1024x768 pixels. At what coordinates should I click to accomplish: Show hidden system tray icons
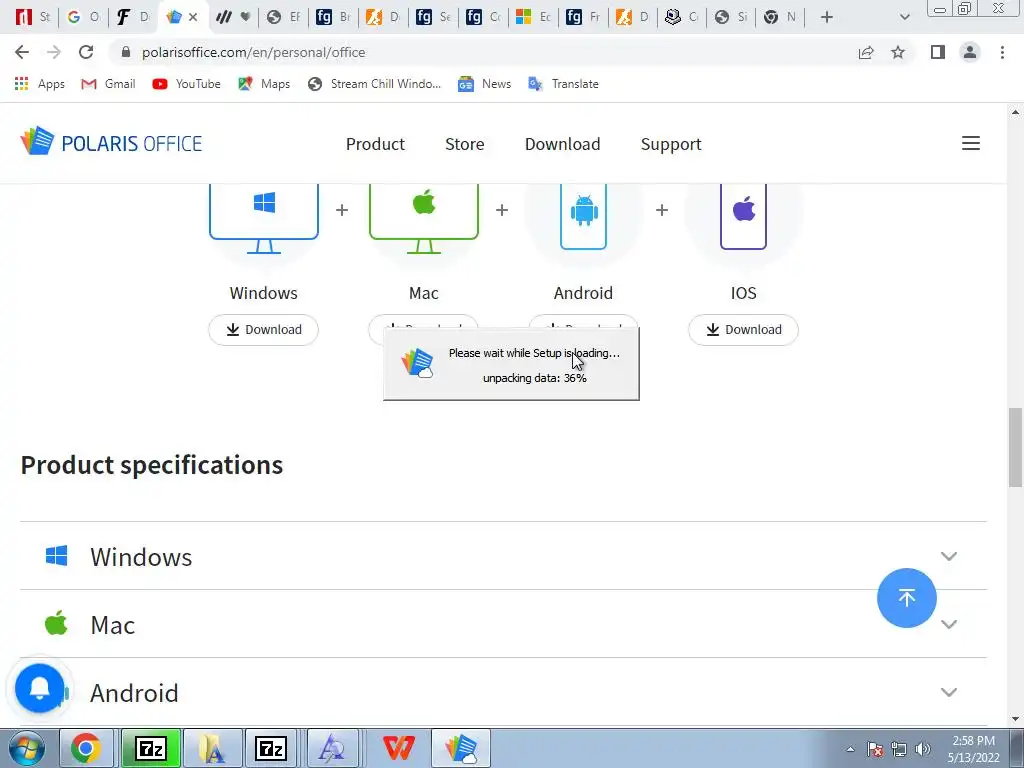point(850,749)
